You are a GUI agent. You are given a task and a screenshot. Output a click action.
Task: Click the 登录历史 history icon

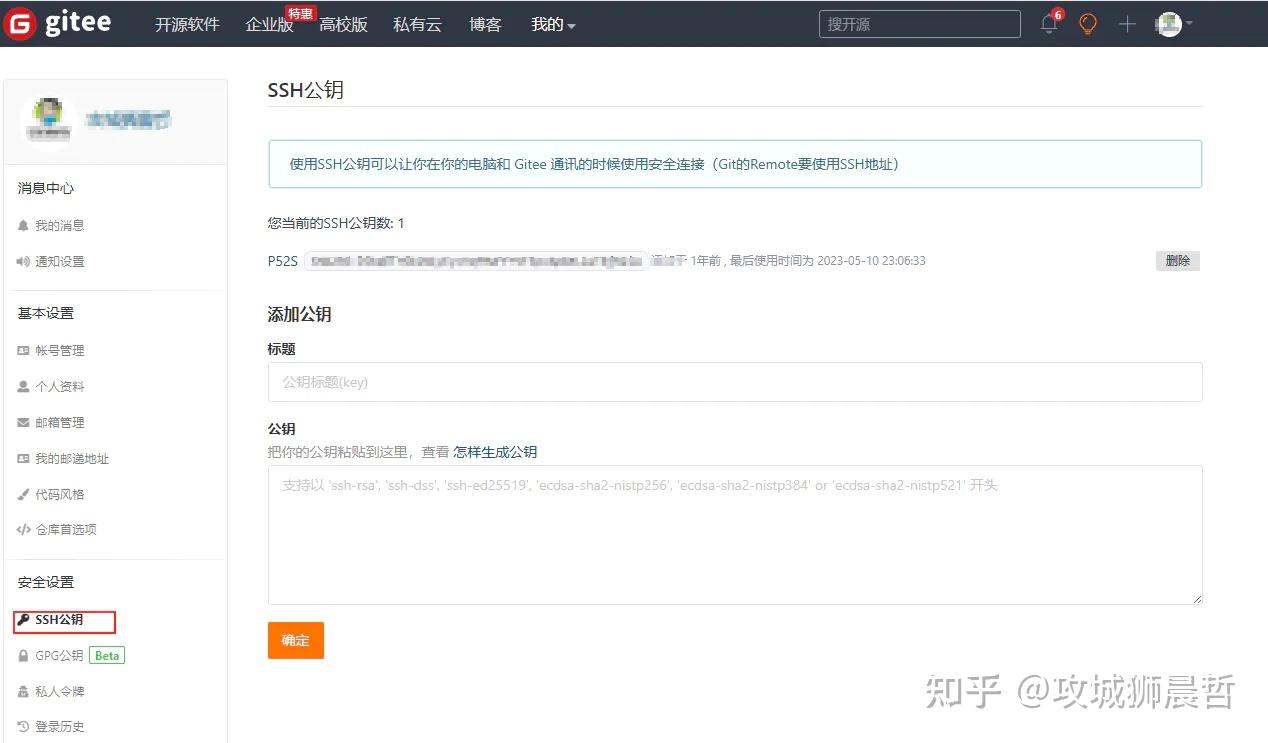click(x=24, y=726)
